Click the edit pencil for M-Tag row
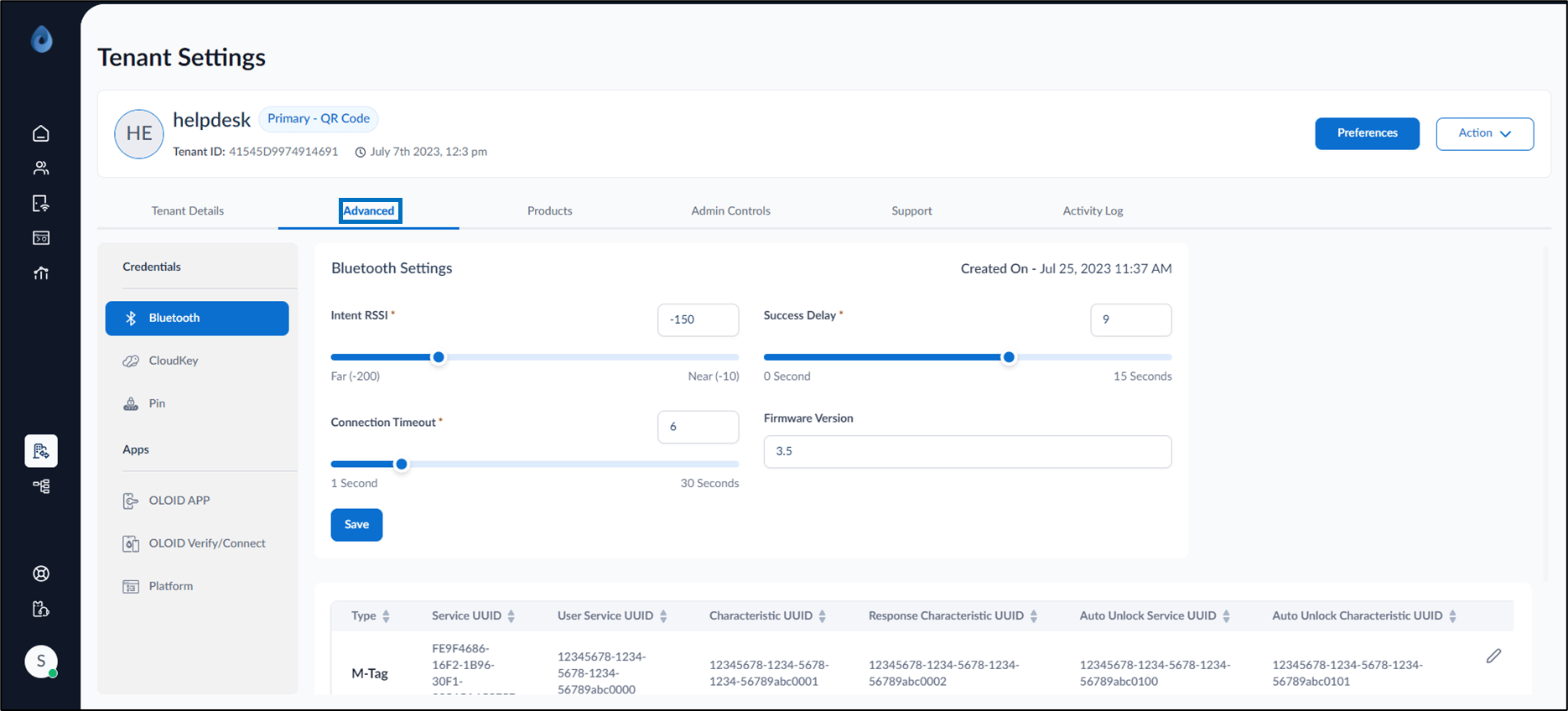This screenshot has width=1568, height=711. coord(1493,656)
